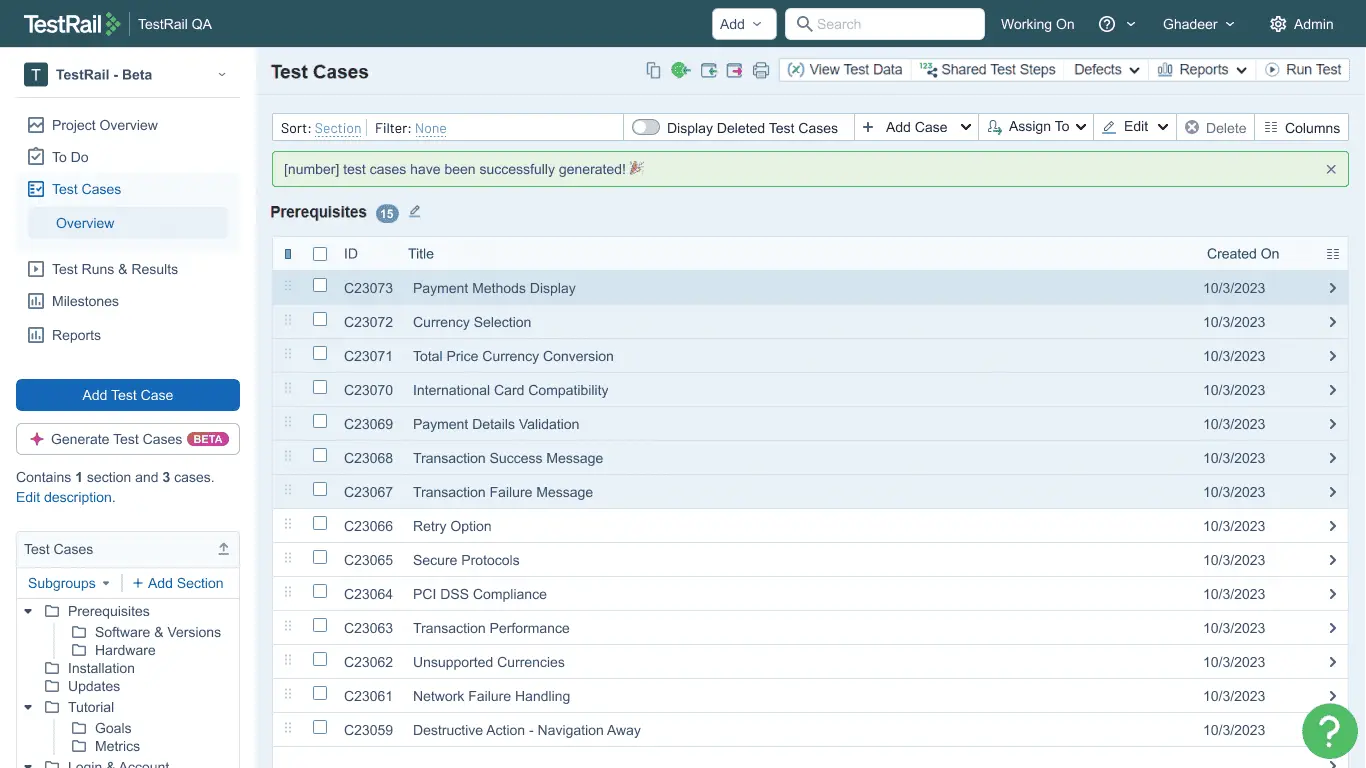Screen dimensions: 1366x768
Task: Edit Prerequisites section with pencil icon
Action: tap(415, 212)
